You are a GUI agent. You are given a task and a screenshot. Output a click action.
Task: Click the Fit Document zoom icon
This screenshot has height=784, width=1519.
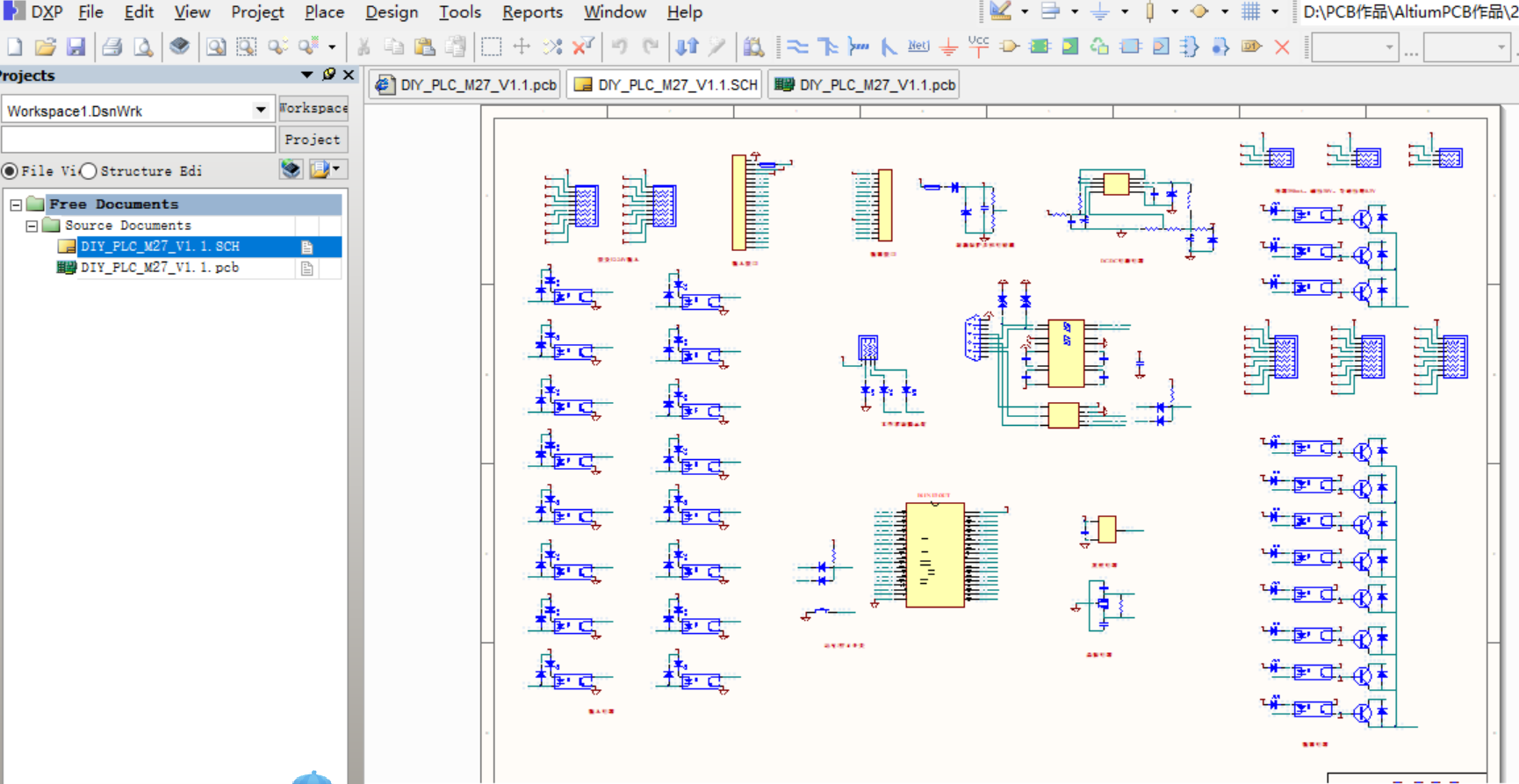pos(216,47)
